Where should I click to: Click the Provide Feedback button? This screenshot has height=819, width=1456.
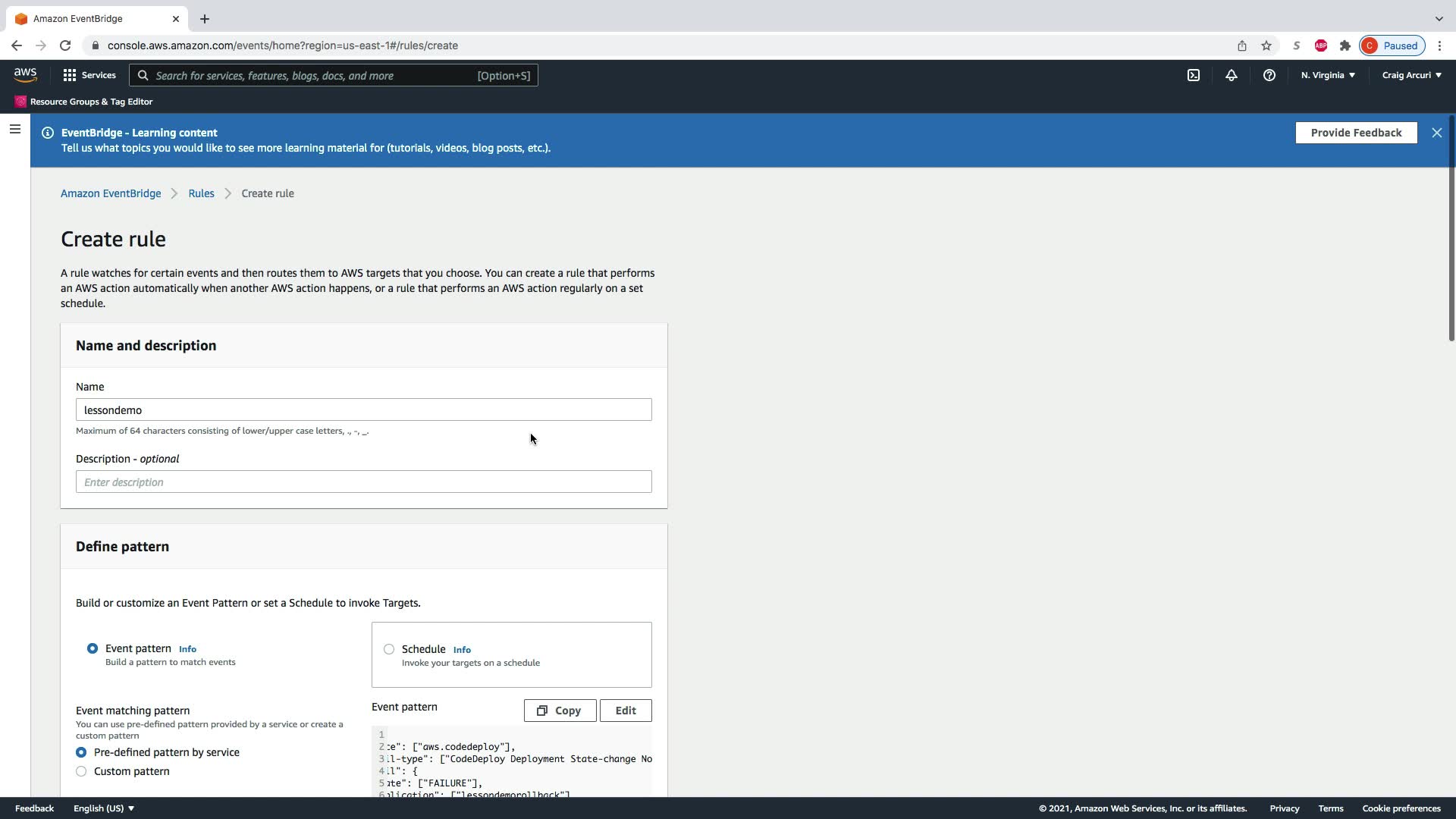coord(1356,133)
